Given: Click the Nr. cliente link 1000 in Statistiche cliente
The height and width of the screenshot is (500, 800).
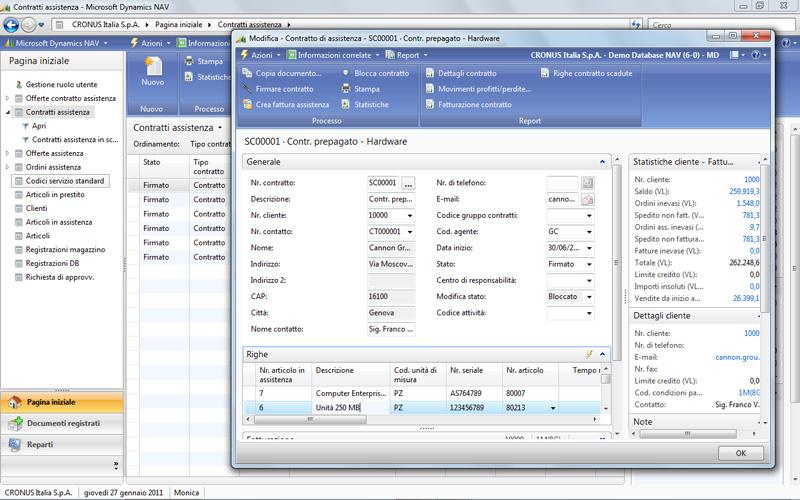Looking at the screenshot, I should pos(751,180).
